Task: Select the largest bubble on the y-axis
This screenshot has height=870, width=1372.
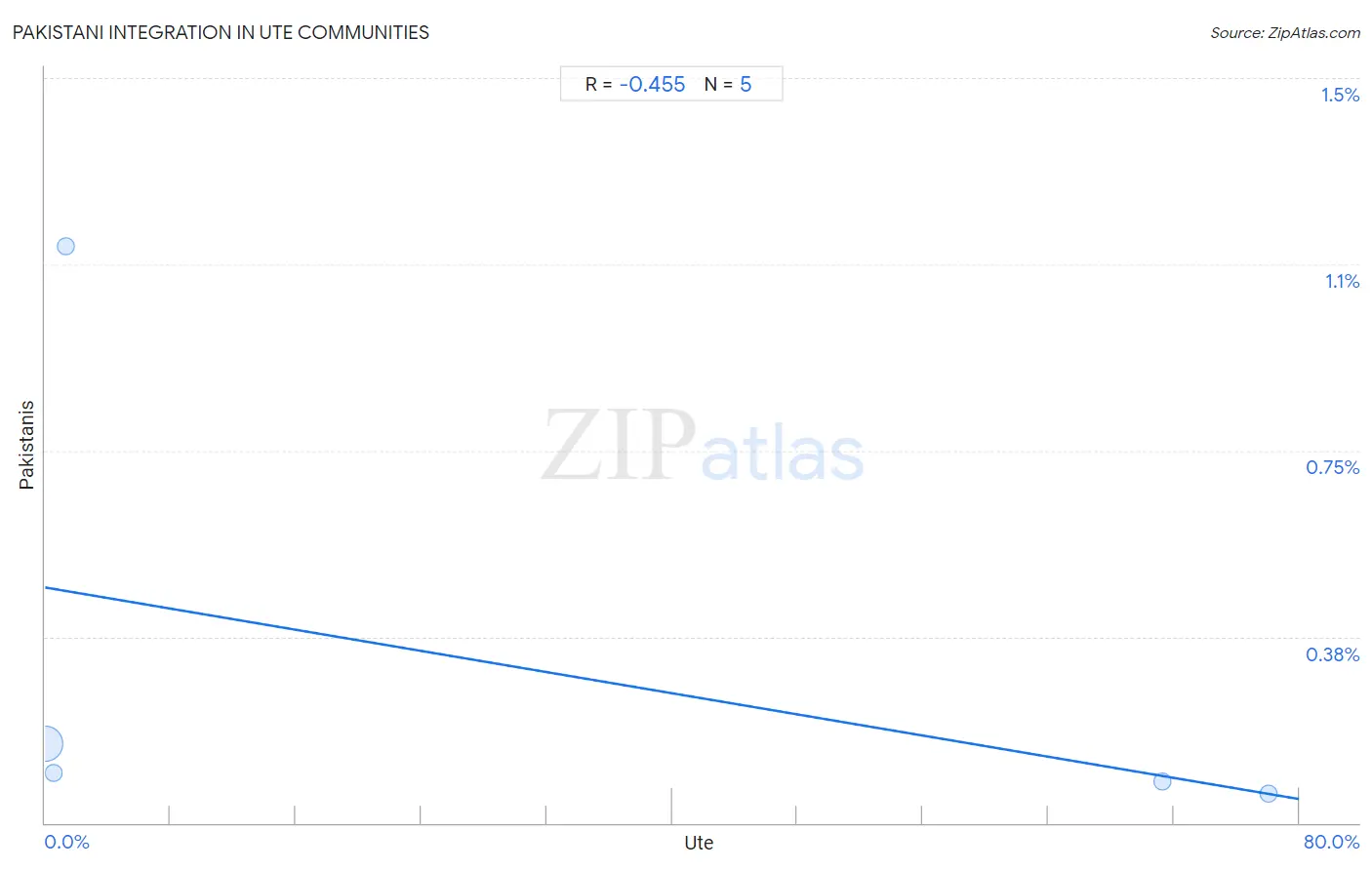Action: 45,744
